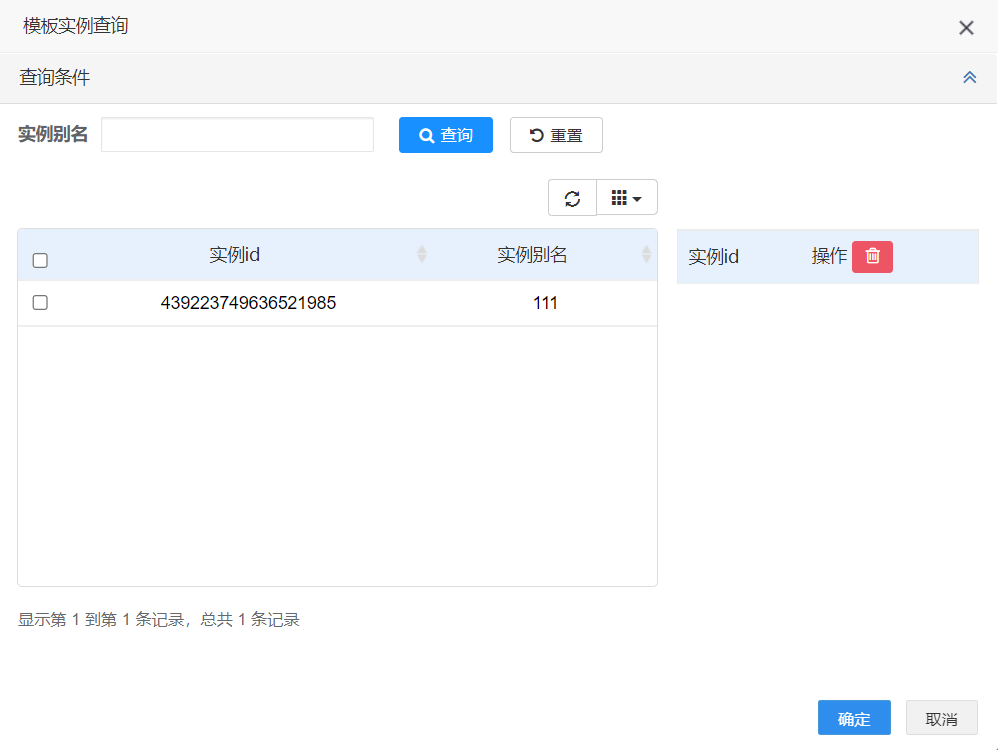Click sort arrows on left 实例id column
The image size is (998, 750).
coord(422,254)
